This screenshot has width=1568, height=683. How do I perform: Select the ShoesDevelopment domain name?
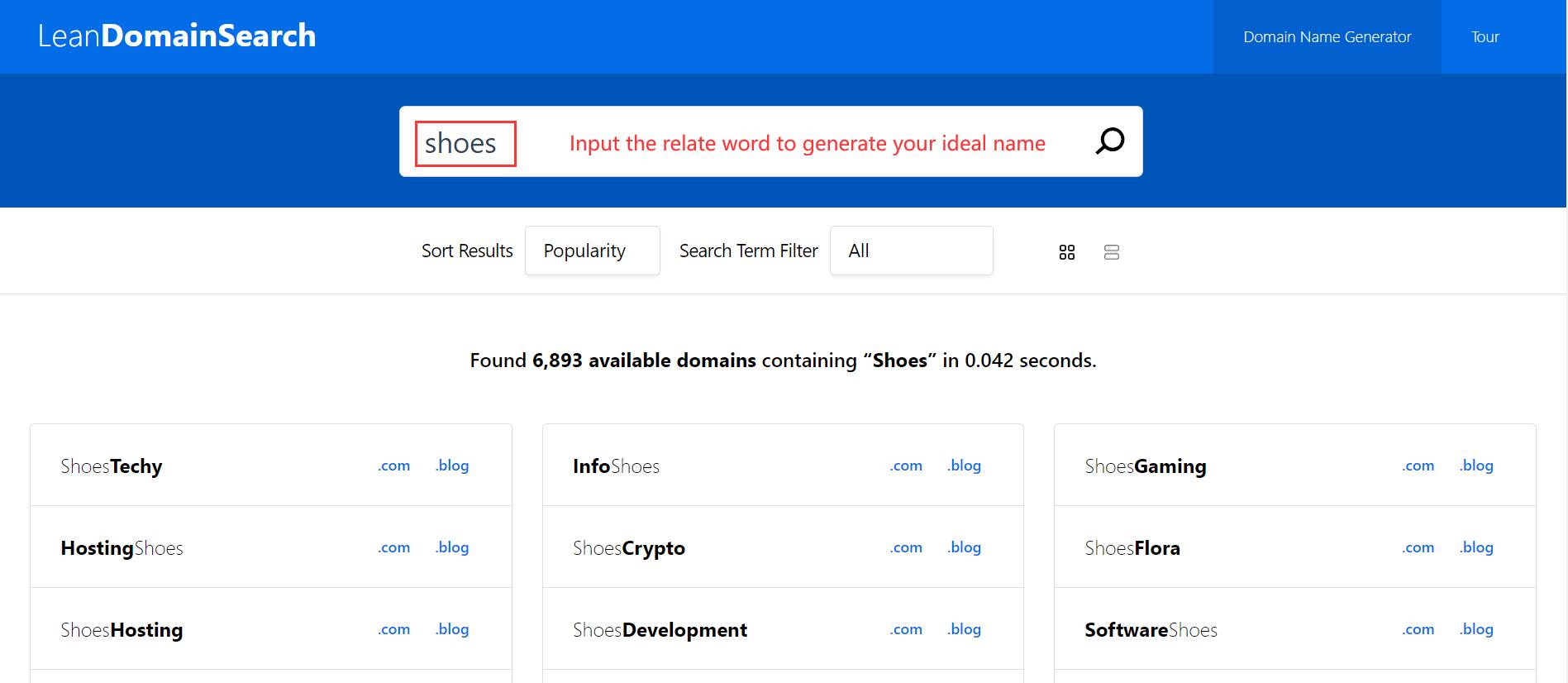point(660,630)
